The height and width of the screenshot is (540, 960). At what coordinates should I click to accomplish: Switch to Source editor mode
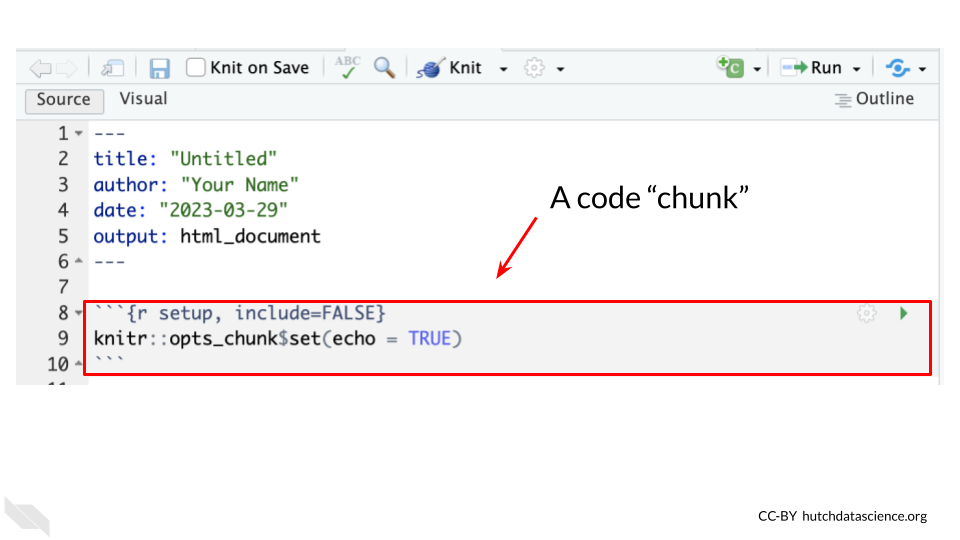point(64,100)
